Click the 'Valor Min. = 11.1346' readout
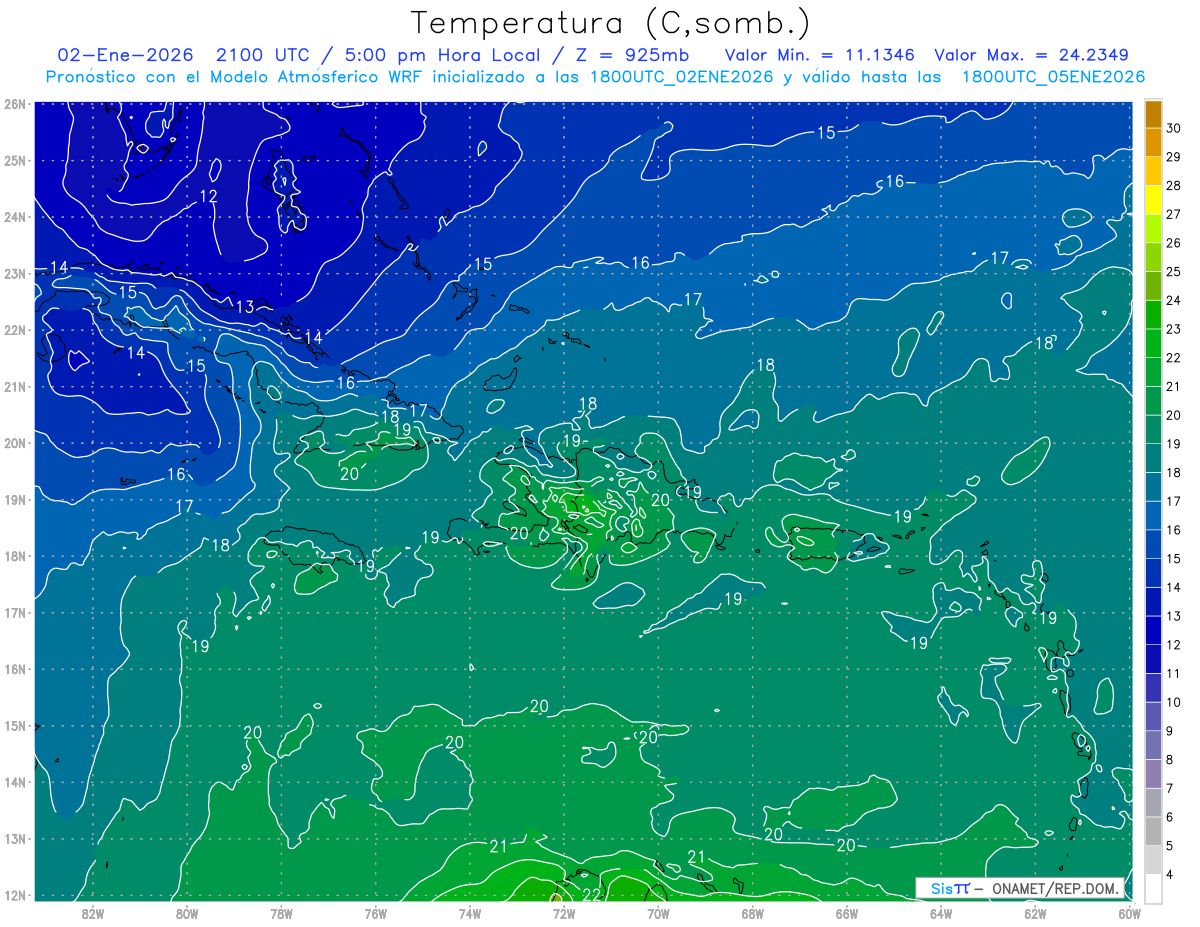Screen dimensions: 1200x927 click(x=819, y=55)
